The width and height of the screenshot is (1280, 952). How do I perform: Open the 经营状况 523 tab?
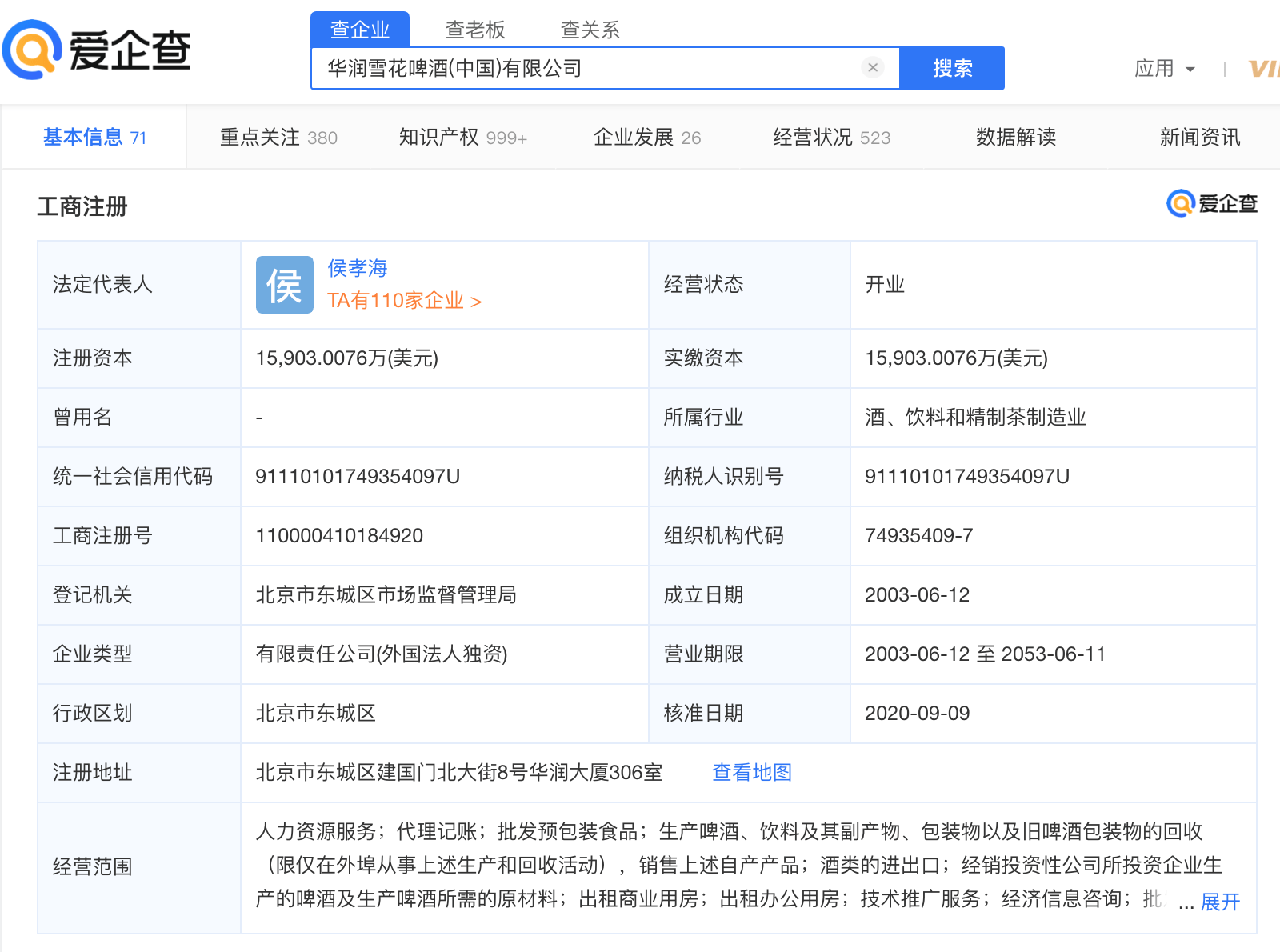(831, 138)
